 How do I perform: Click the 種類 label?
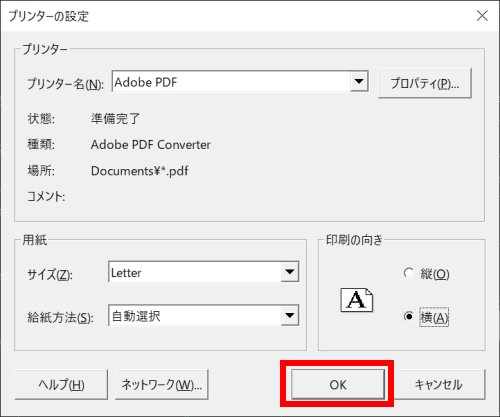(41, 145)
